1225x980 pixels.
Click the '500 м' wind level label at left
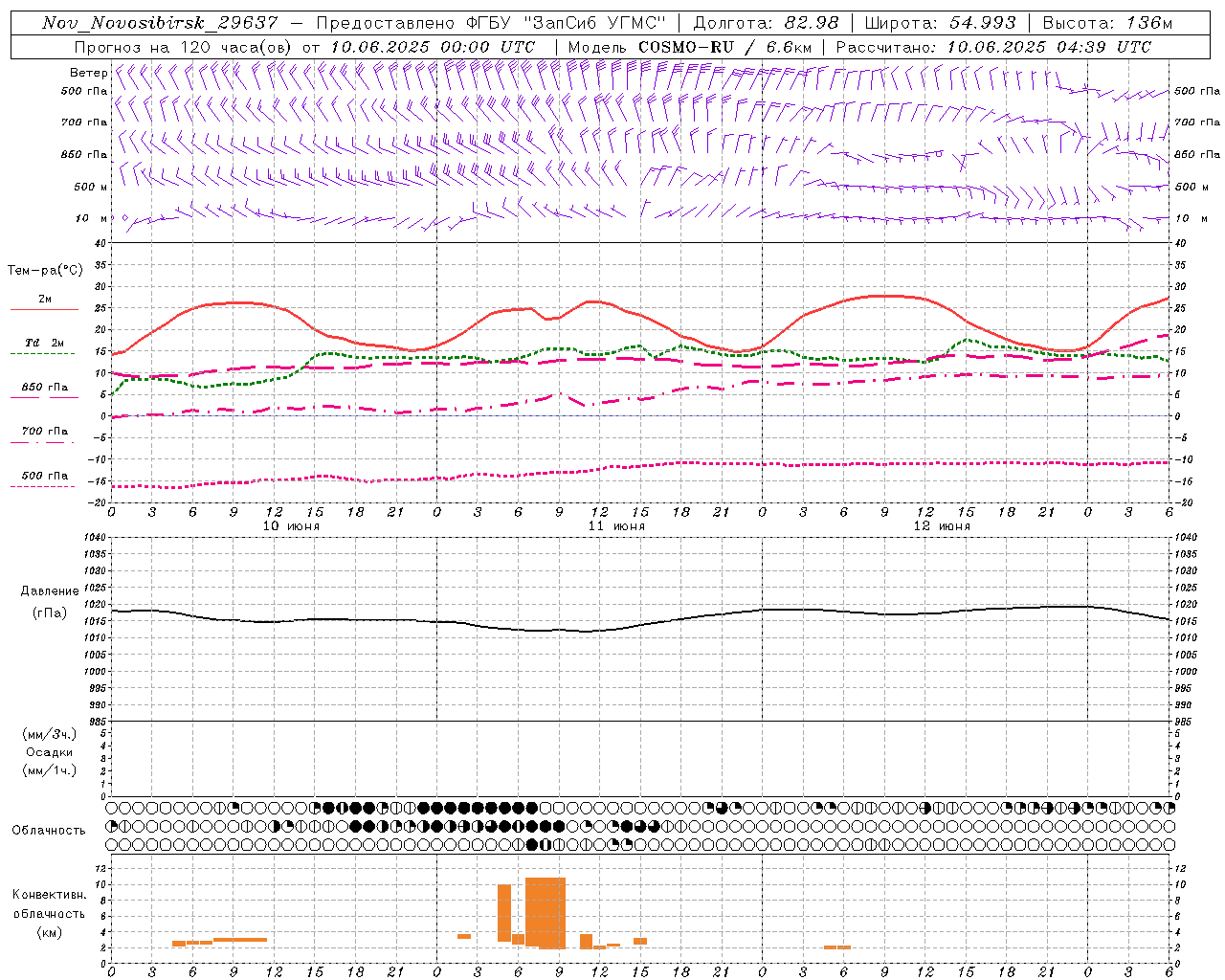point(91,187)
